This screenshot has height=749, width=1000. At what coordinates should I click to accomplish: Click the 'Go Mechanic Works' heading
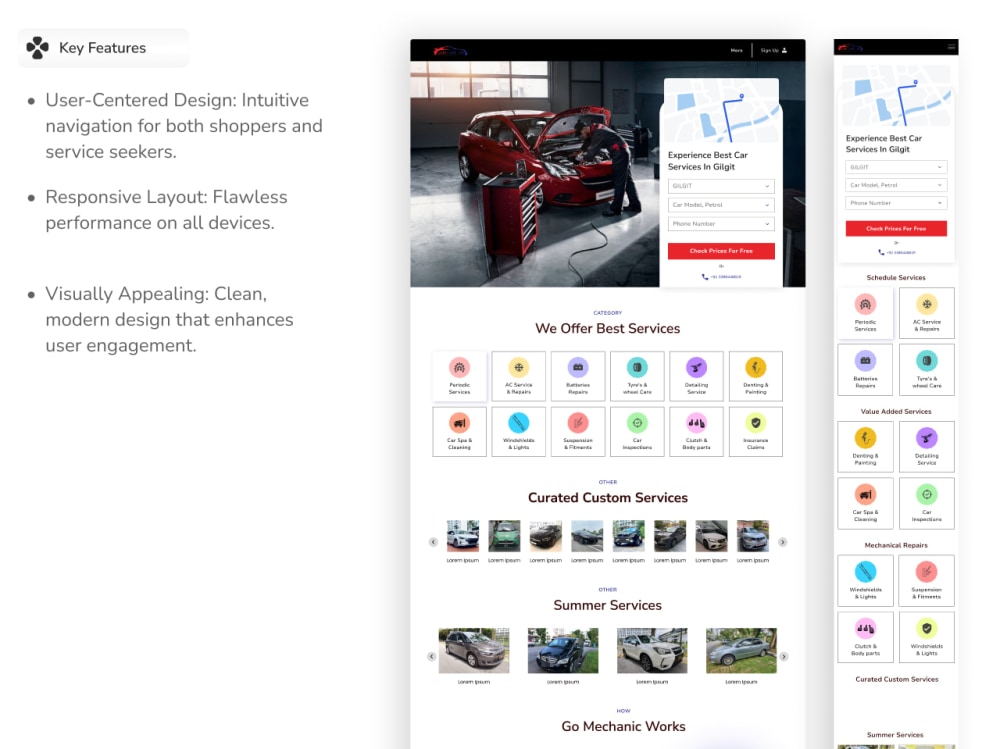623,727
